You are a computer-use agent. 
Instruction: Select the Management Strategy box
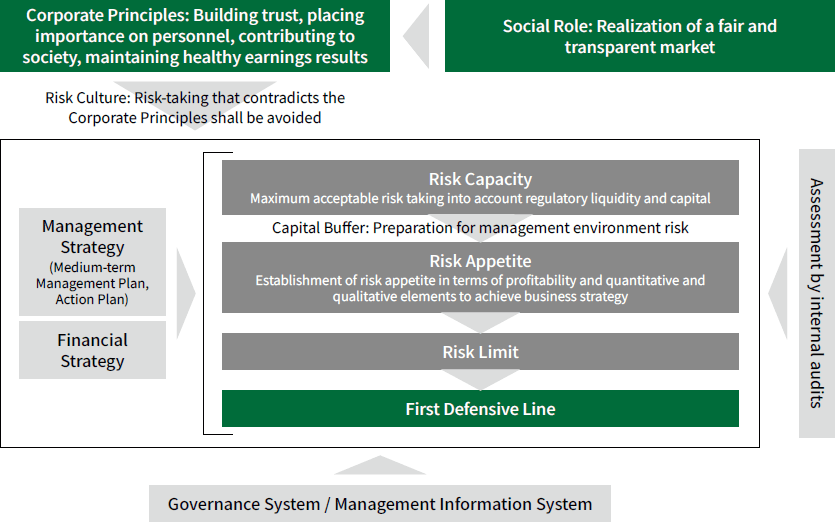pos(92,261)
